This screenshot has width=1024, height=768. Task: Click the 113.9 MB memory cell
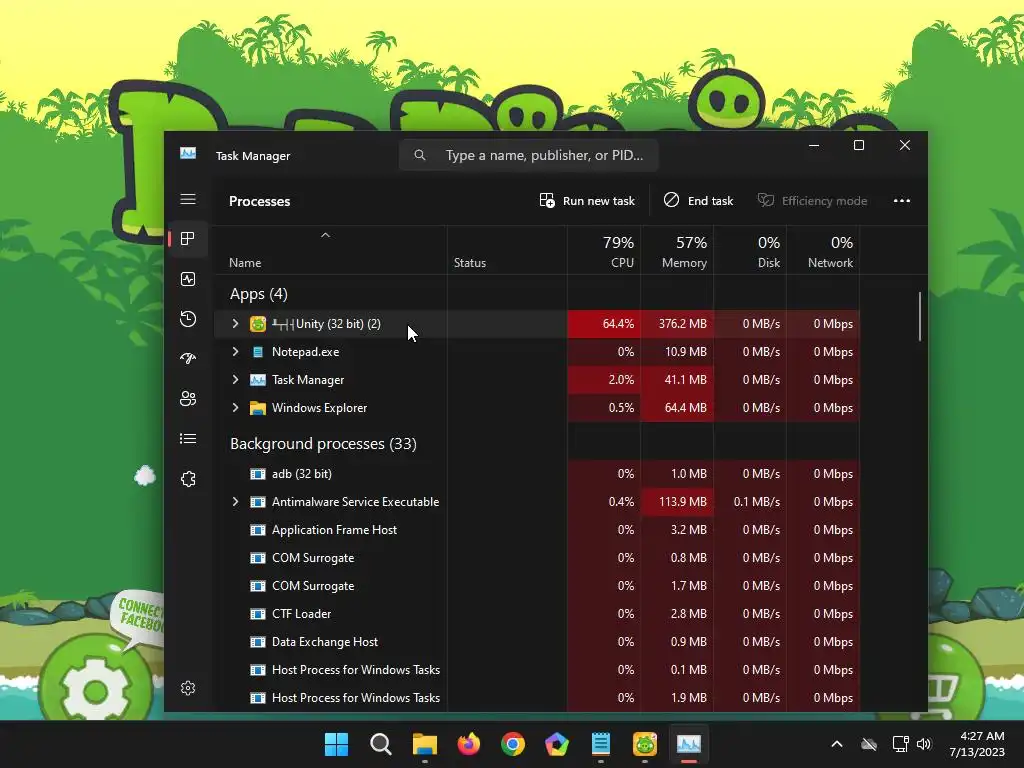click(x=677, y=502)
